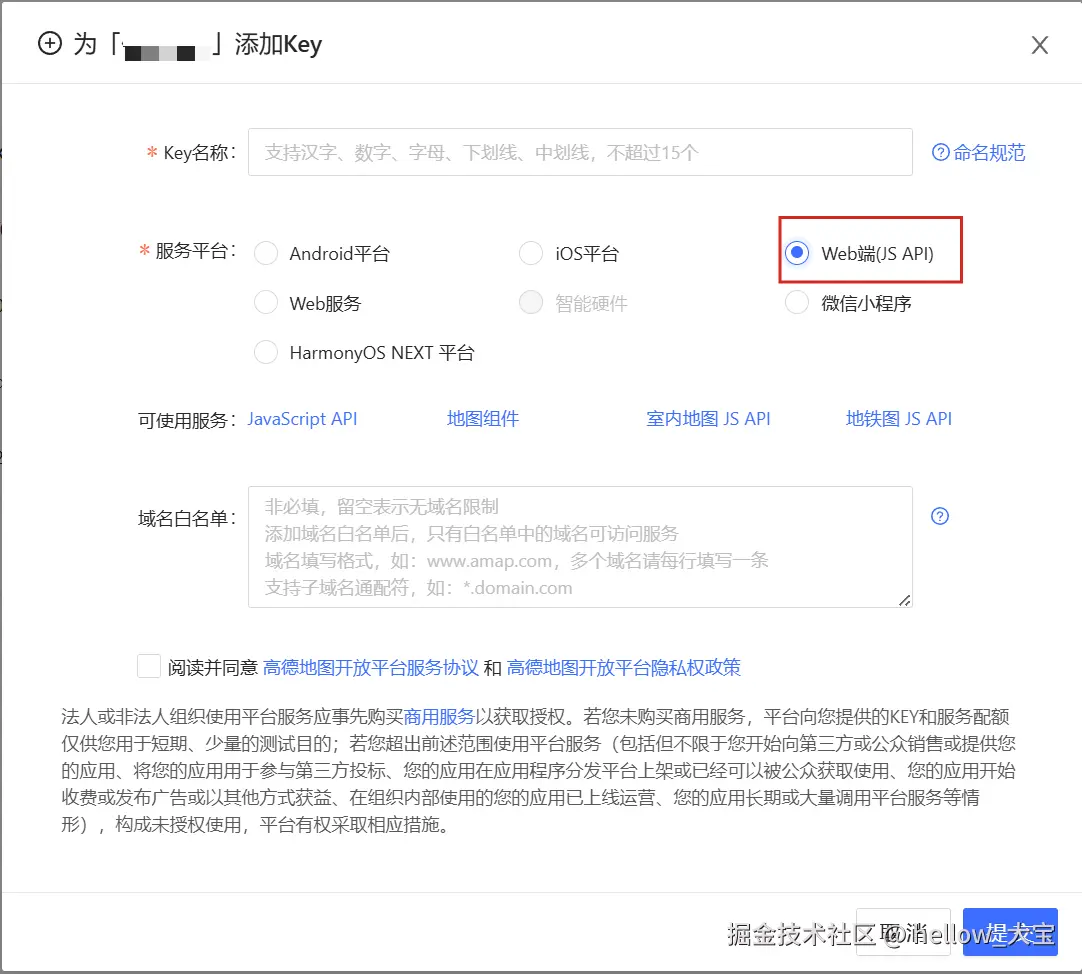The width and height of the screenshot is (1082, 974).
Task: Click the help icon beside 域名白名单
Action: tap(940, 516)
